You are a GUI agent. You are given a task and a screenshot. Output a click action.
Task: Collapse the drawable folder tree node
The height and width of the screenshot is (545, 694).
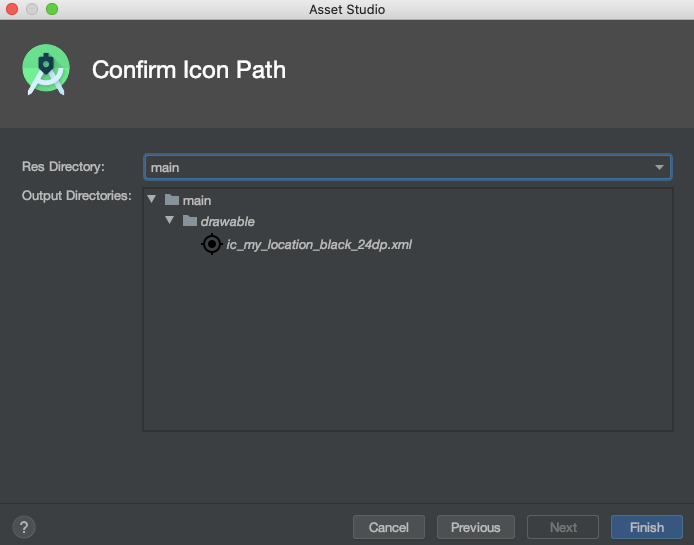170,220
